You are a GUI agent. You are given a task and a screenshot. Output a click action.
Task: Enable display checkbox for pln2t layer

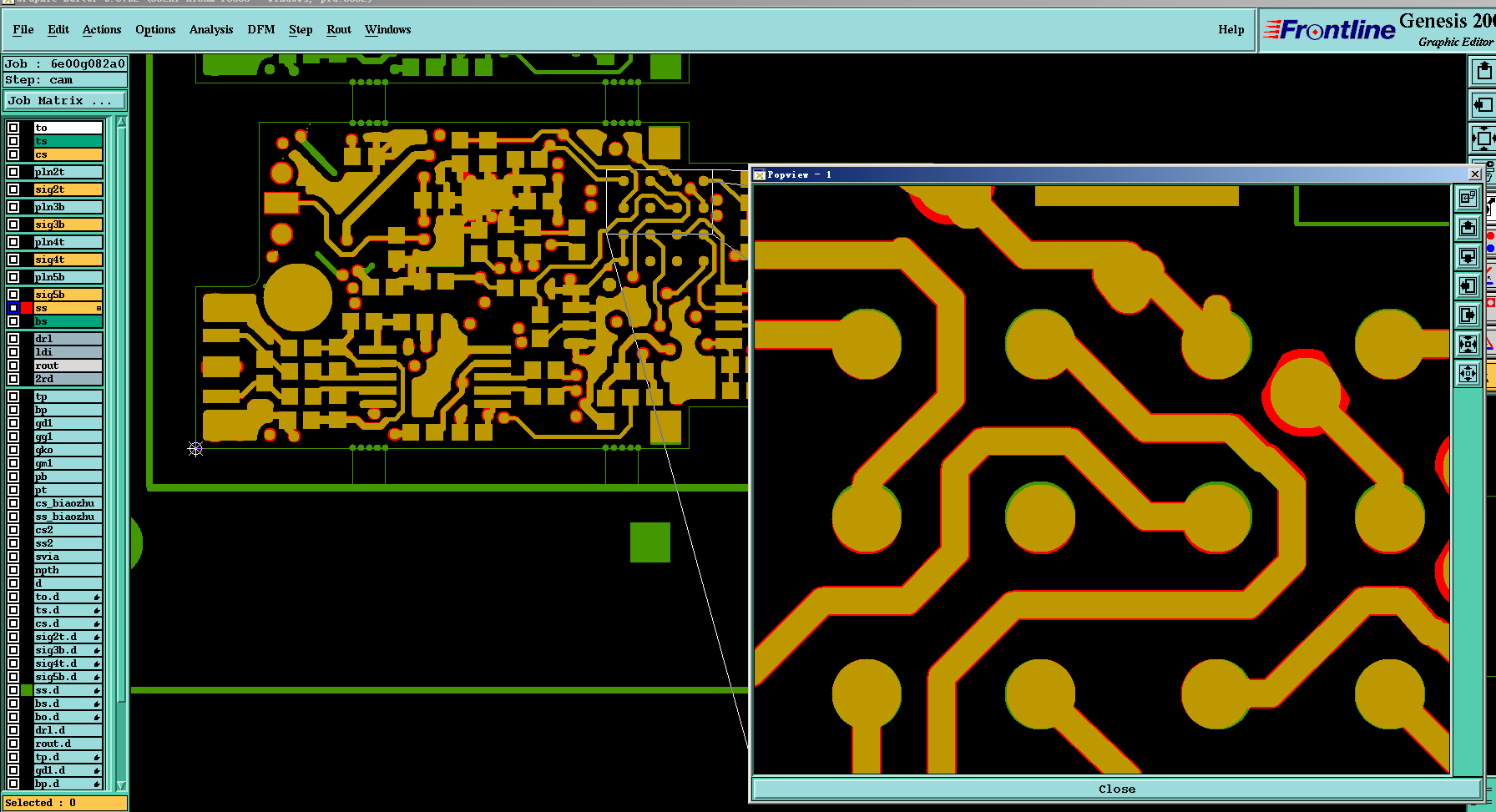click(13, 172)
